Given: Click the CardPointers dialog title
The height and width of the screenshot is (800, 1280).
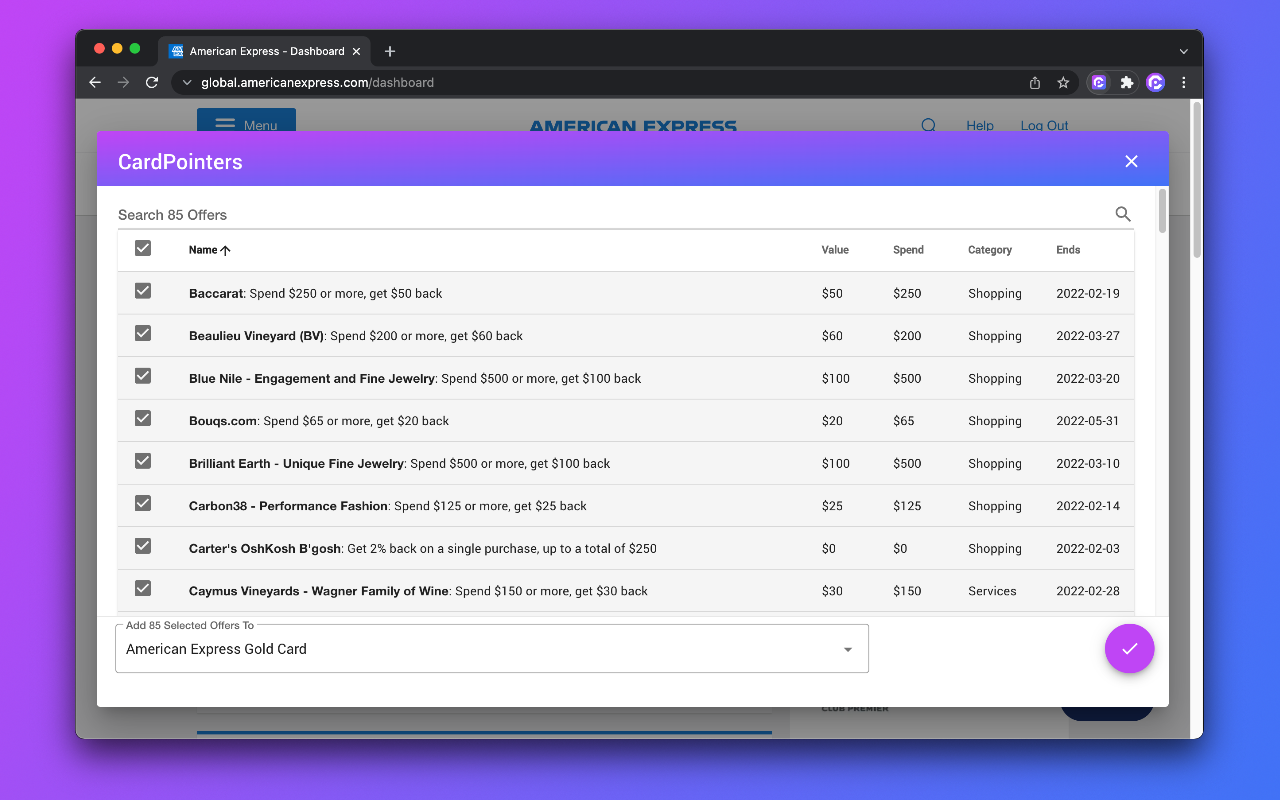Looking at the screenshot, I should tap(180, 162).
